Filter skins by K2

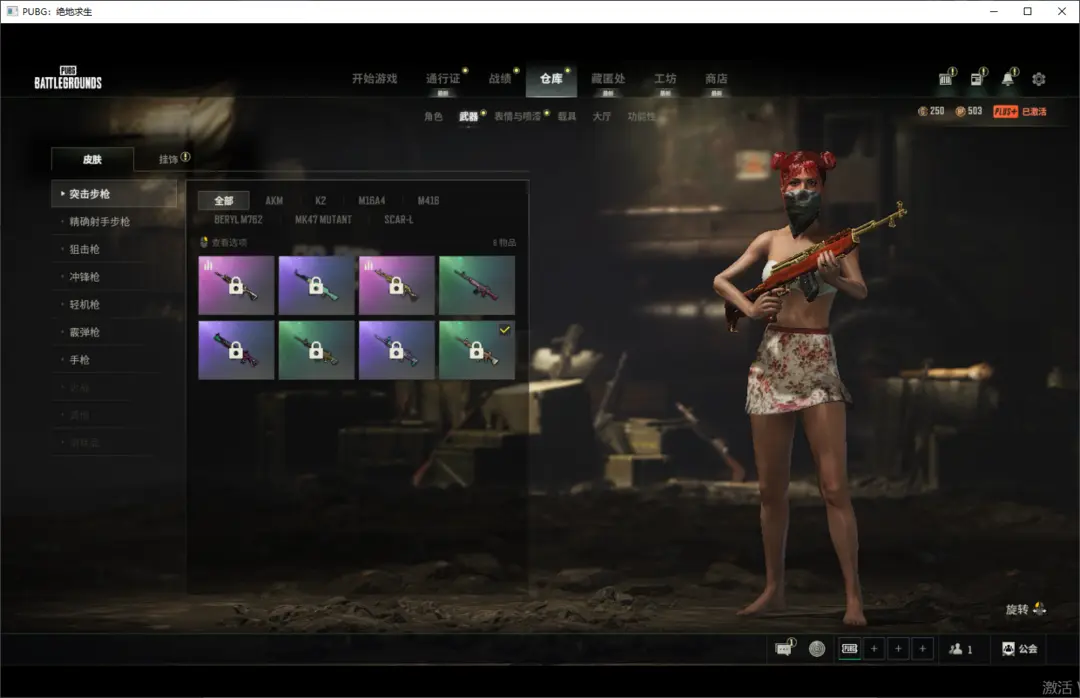click(320, 201)
